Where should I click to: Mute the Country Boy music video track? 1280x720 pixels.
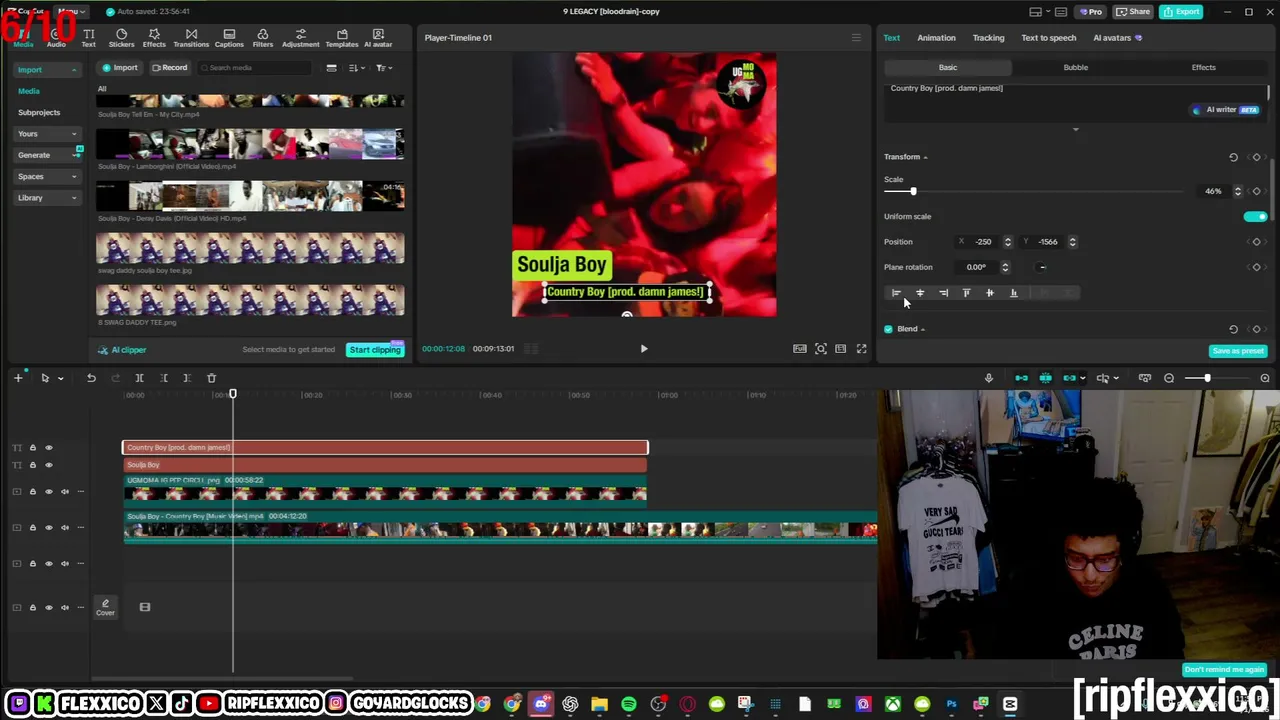click(x=65, y=528)
